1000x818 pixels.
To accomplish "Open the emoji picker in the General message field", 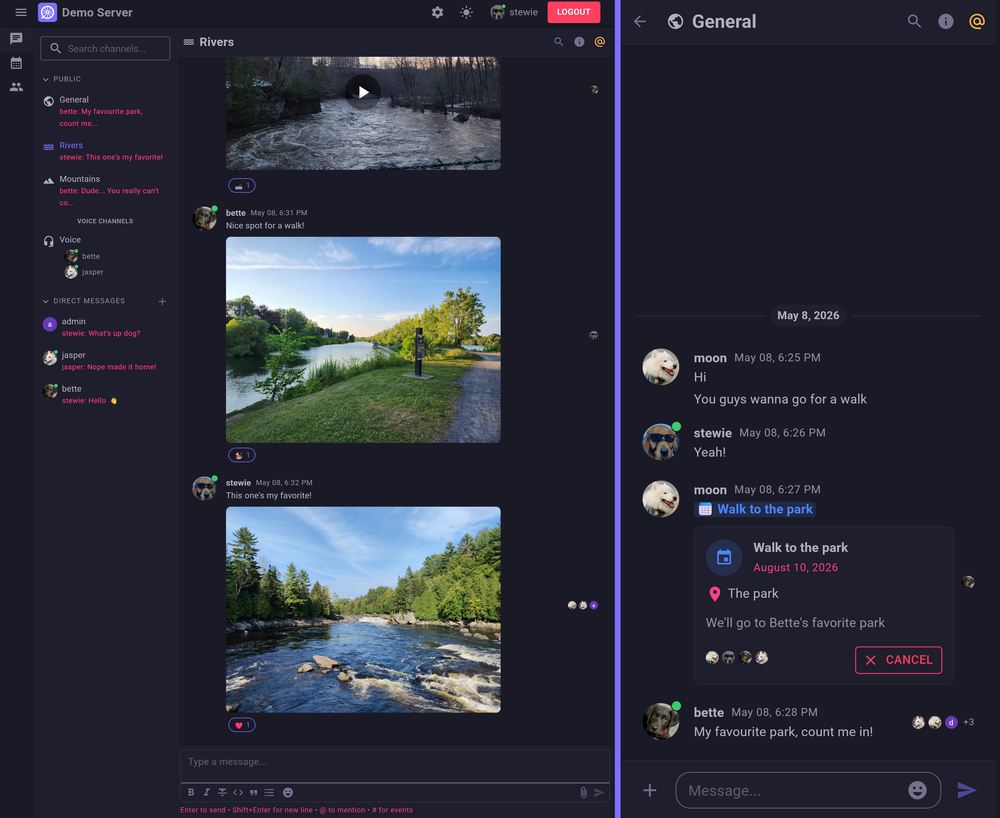I will point(917,791).
